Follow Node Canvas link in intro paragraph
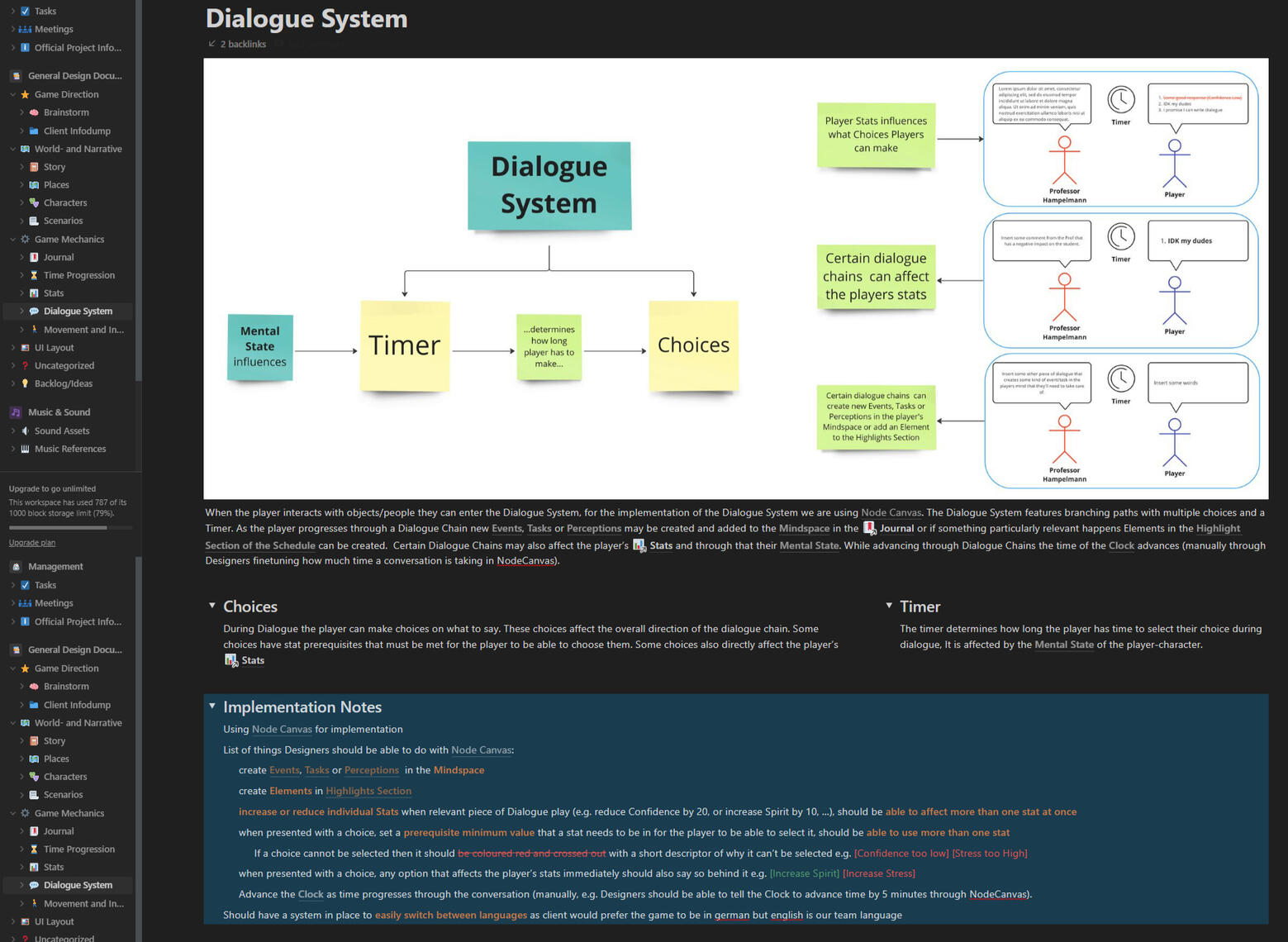This screenshot has width=1288, height=942. [891, 512]
